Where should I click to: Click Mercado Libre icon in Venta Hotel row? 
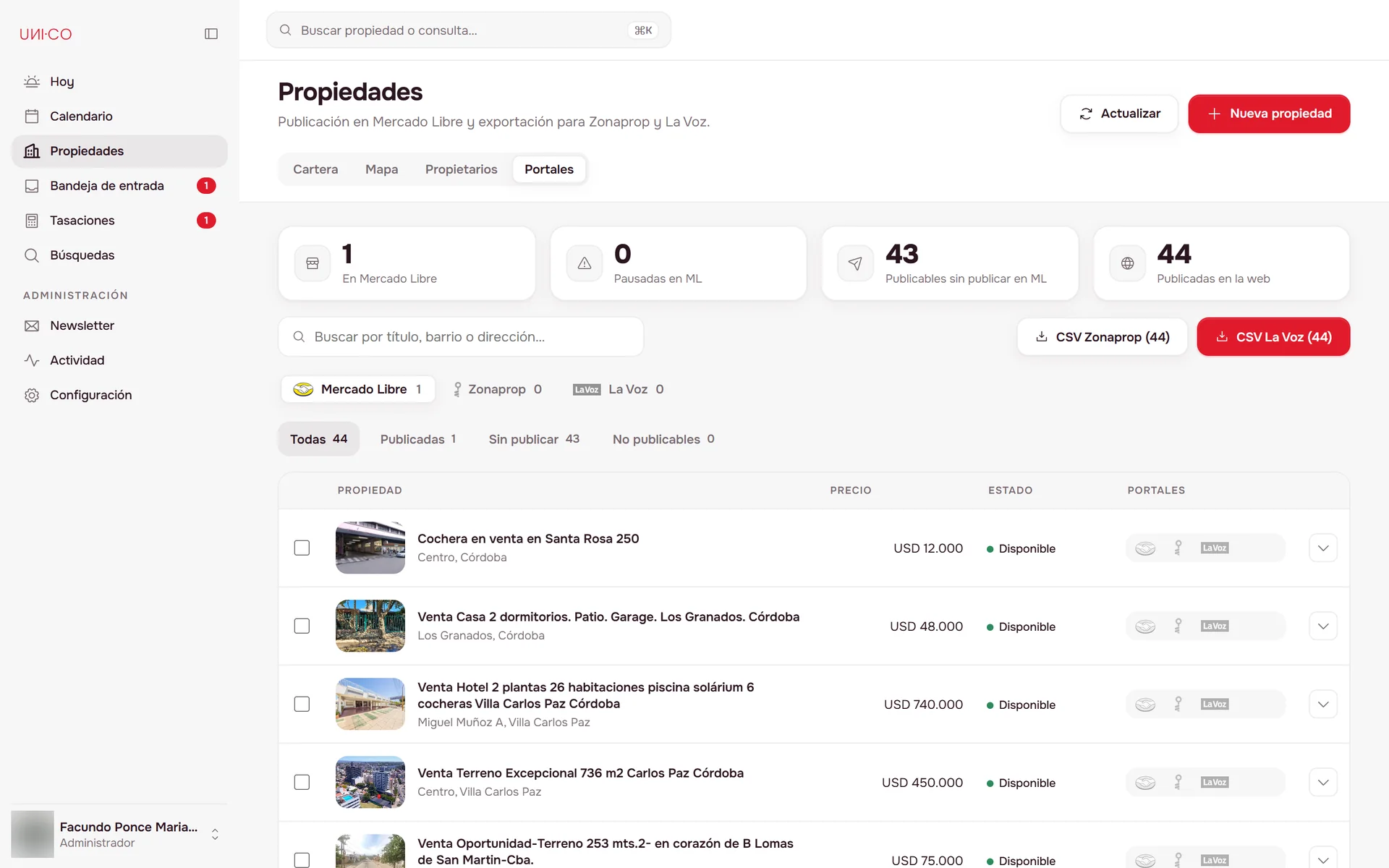1145,705
